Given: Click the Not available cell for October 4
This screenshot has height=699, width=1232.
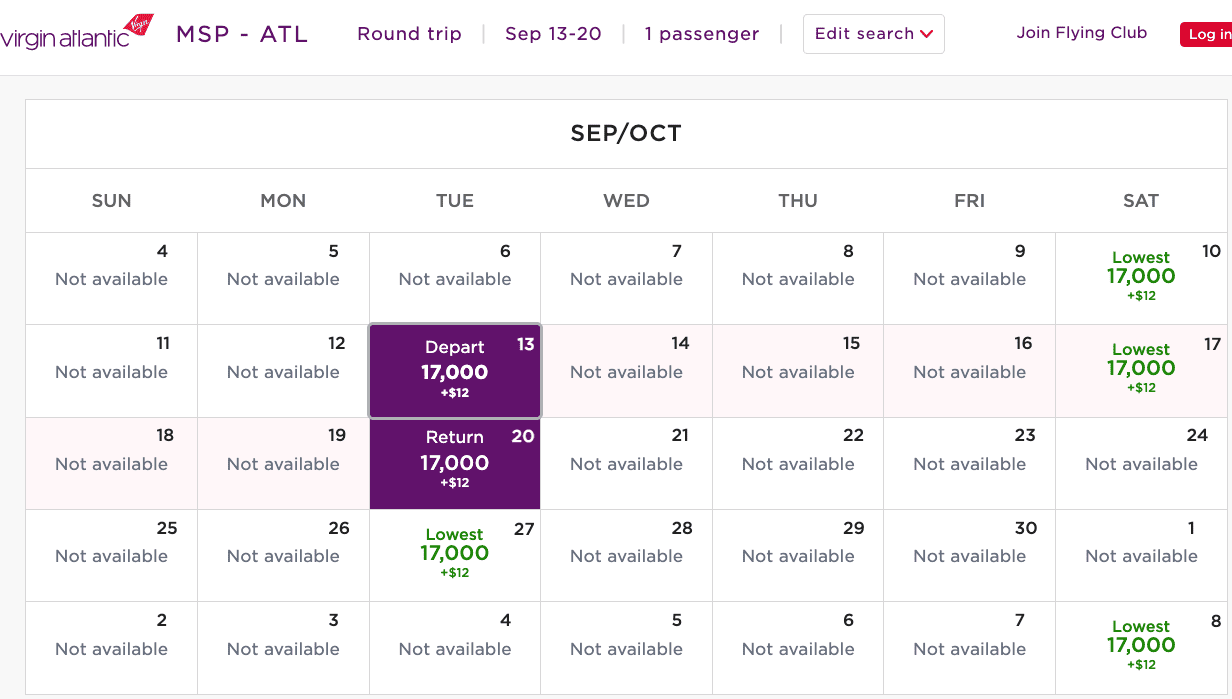Looking at the screenshot, I should click(x=455, y=647).
